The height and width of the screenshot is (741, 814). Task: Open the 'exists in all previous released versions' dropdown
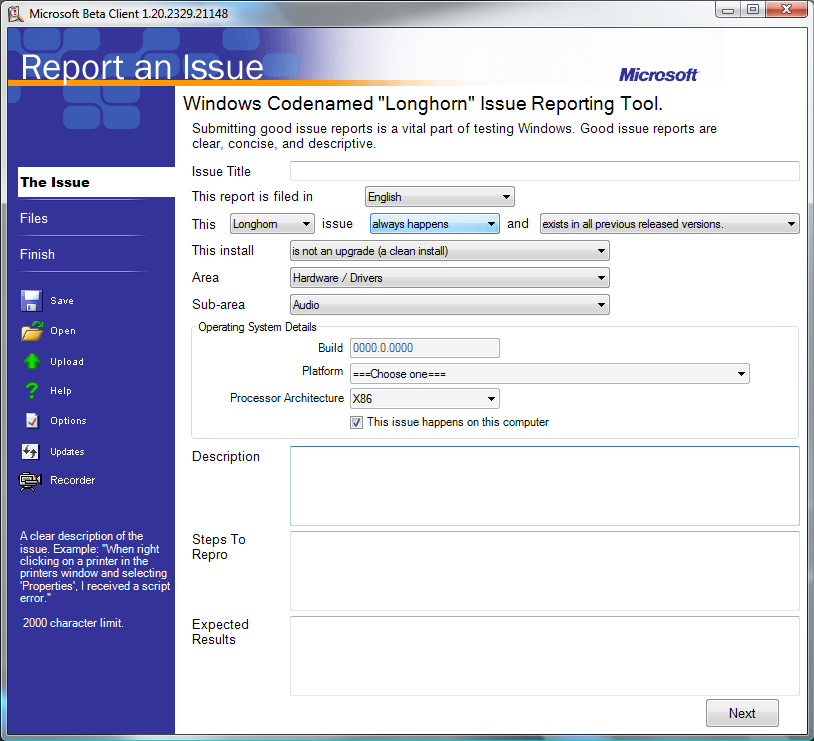click(669, 224)
